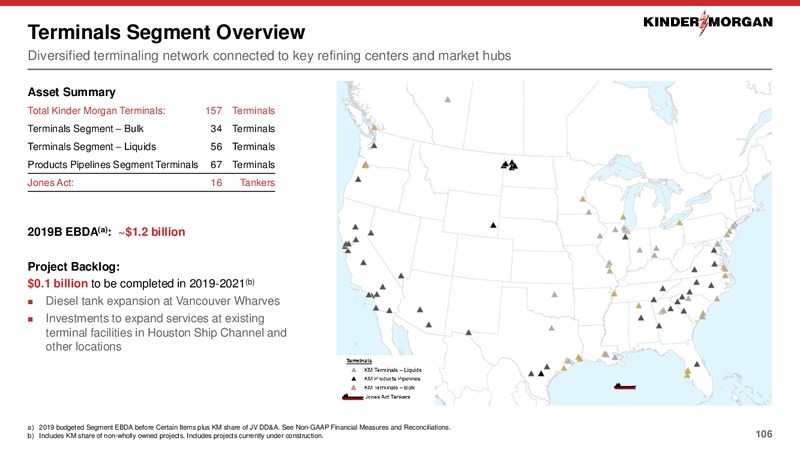Click the 'Diversified terminaling network' subtitle

(269, 56)
